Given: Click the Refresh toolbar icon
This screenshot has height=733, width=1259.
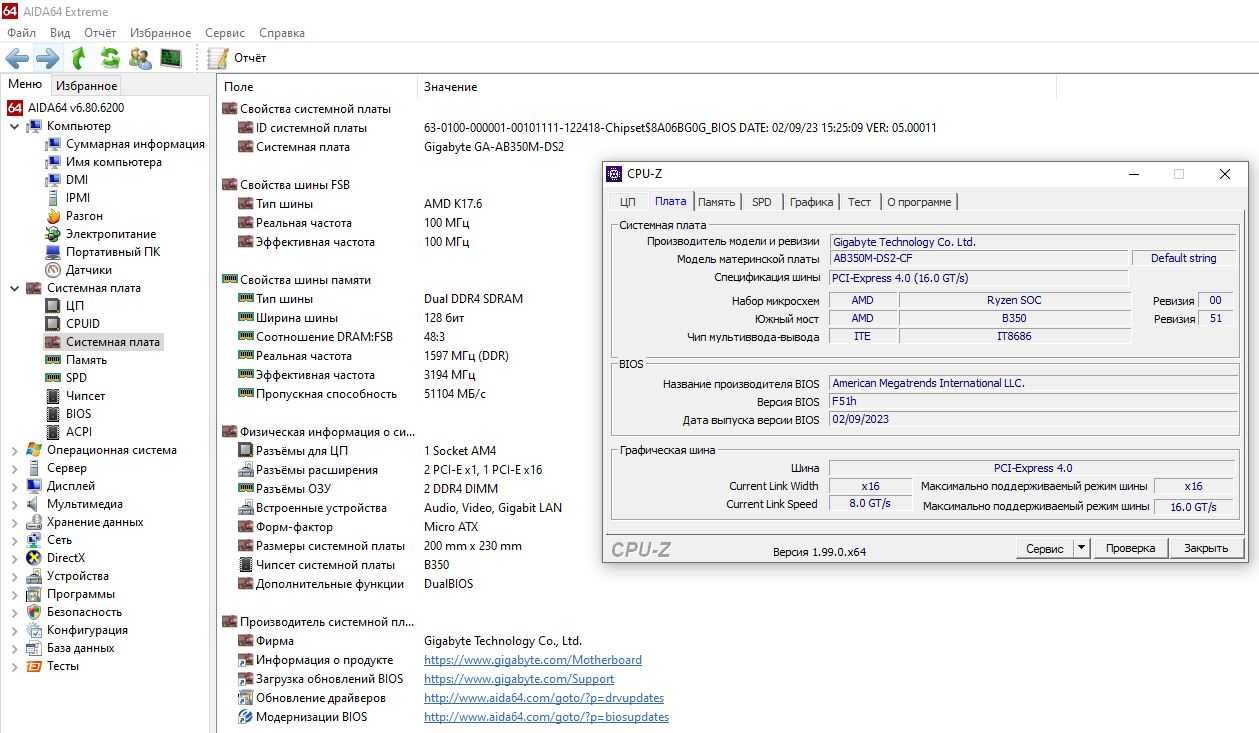Looking at the screenshot, I should click(110, 58).
